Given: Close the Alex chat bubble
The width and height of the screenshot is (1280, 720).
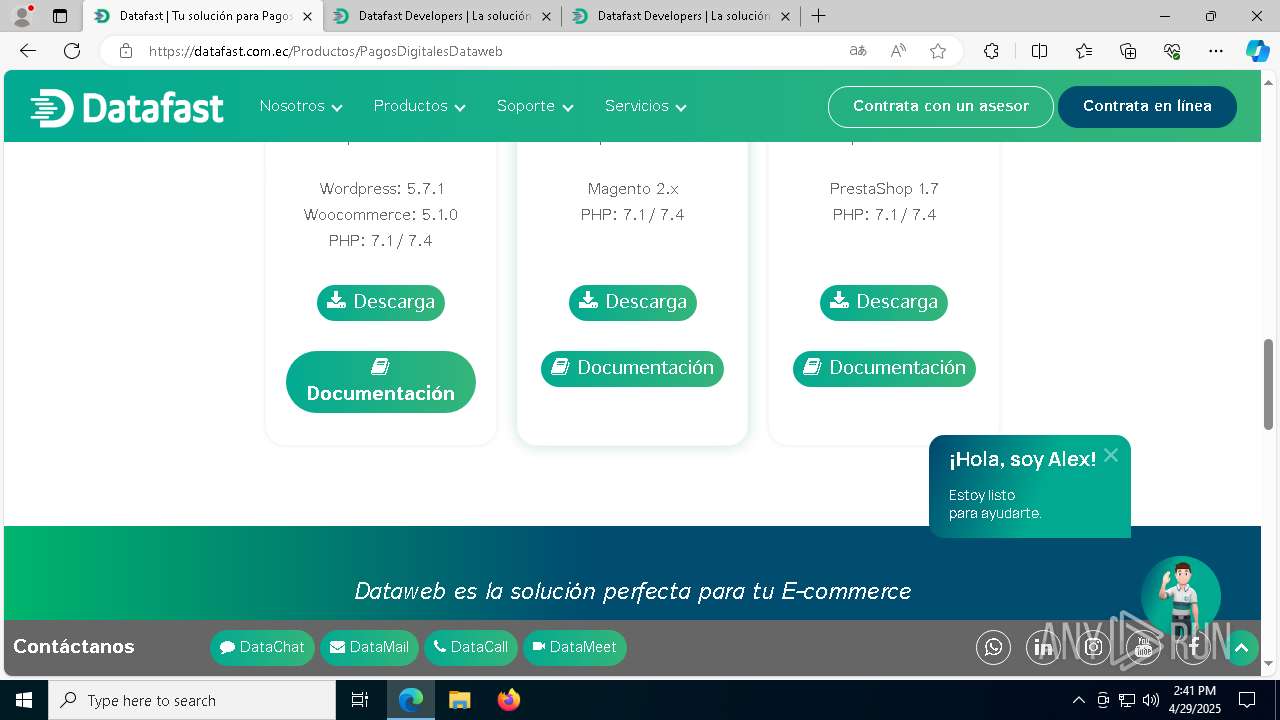Looking at the screenshot, I should [1111, 455].
